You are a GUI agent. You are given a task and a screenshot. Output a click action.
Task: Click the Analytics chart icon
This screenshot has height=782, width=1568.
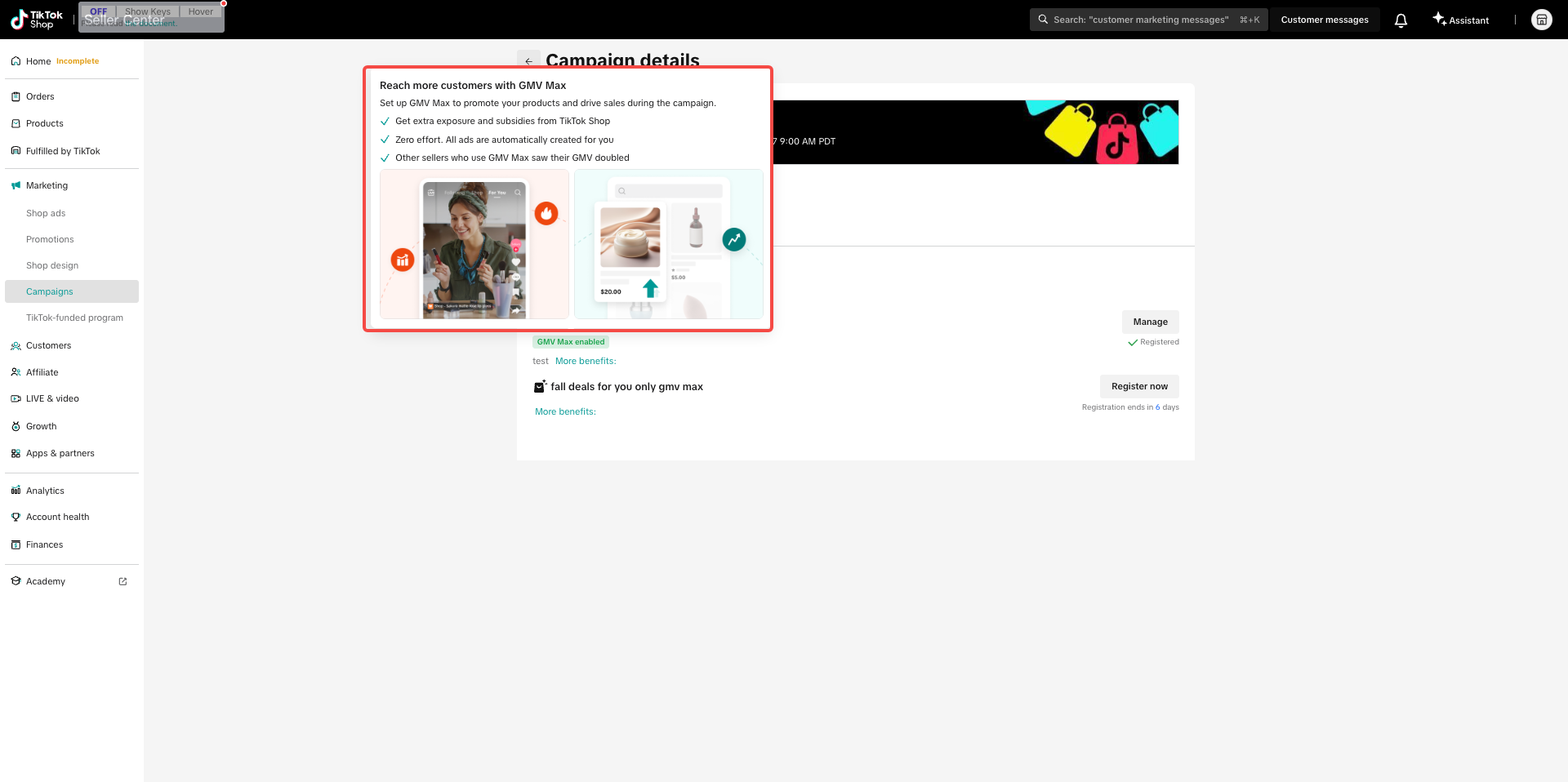(x=16, y=491)
